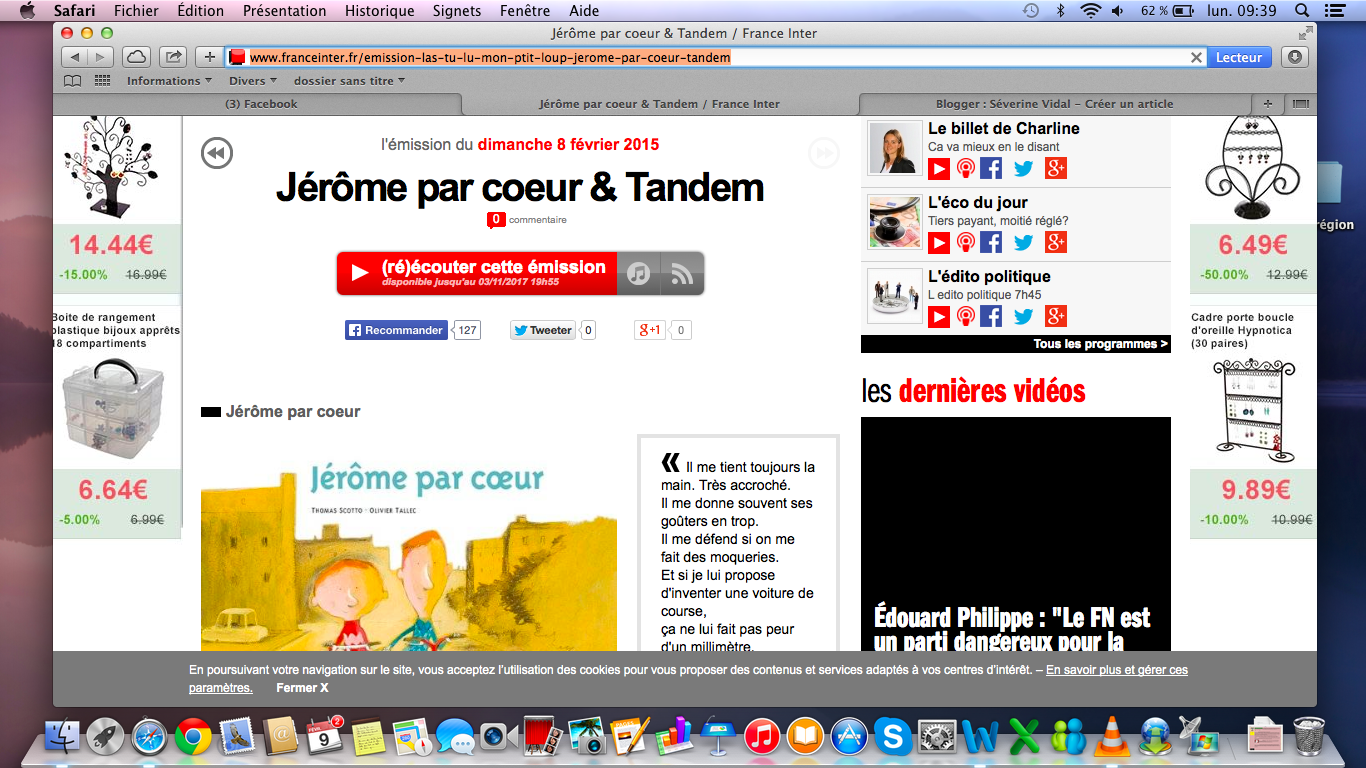This screenshot has width=1366, height=768.
Task: Share Le billet de Charline on Twitter
Action: click(x=1023, y=168)
